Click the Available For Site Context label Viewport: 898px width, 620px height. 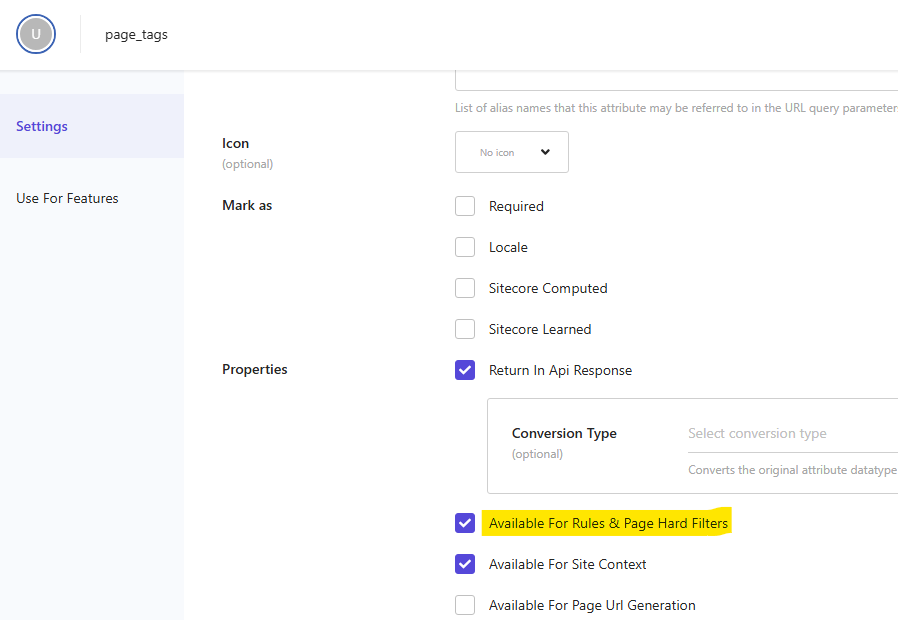(x=568, y=564)
